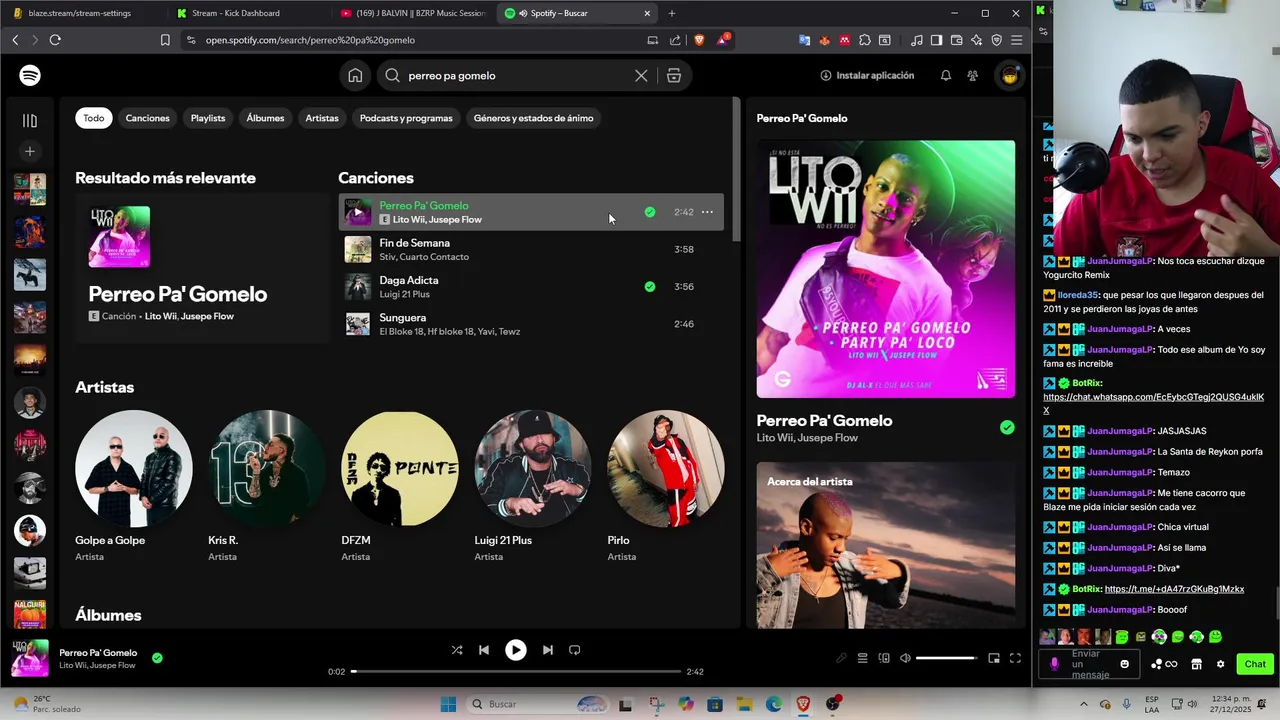Open the t.me link posted by BotRix

[1174, 589]
